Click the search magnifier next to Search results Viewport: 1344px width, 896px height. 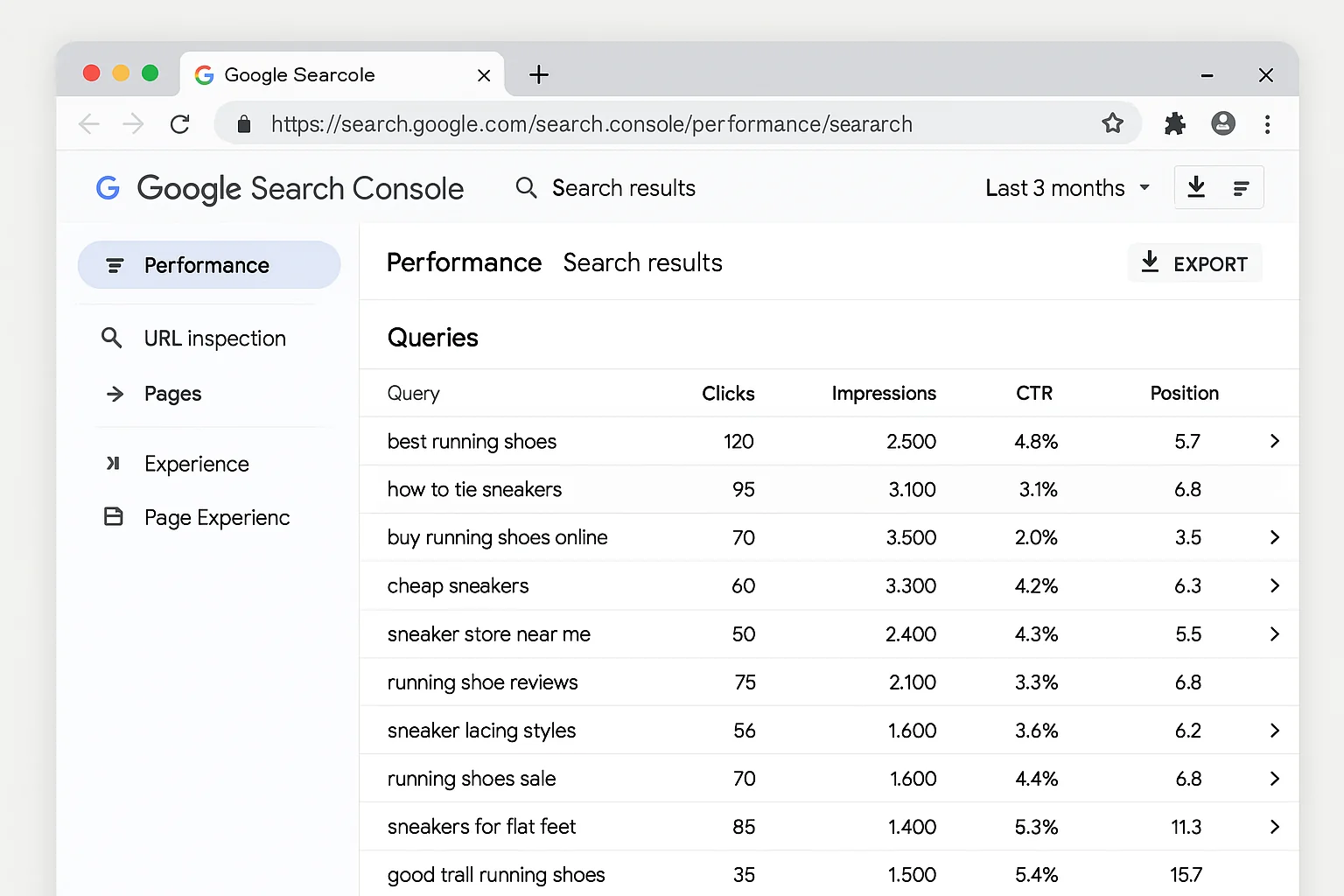click(526, 187)
